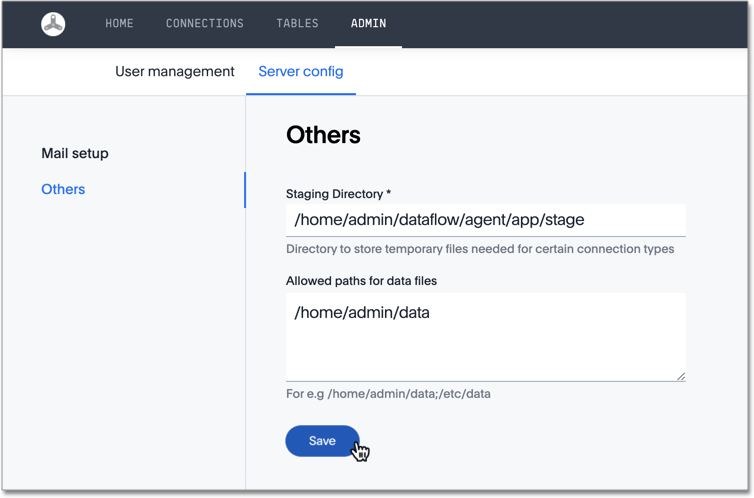This screenshot has width=754, height=498.
Task: Click the ThoughtSpot logo icon
Action: (54, 24)
